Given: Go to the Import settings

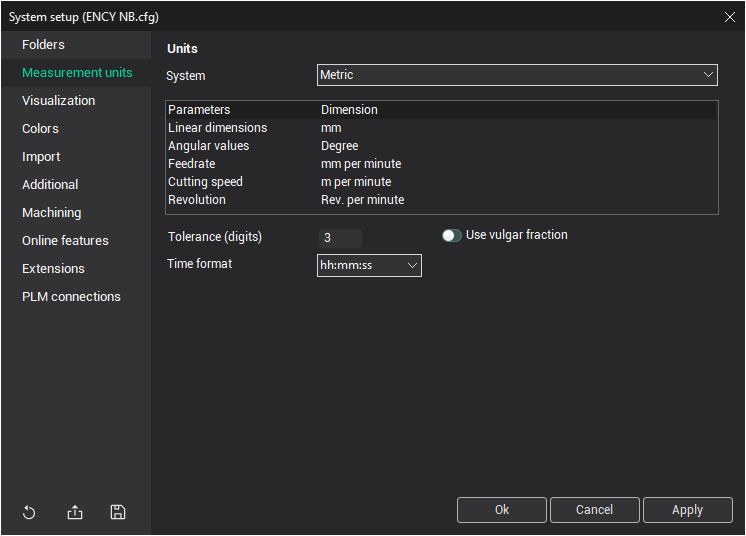Looking at the screenshot, I should (x=42, y=157).
